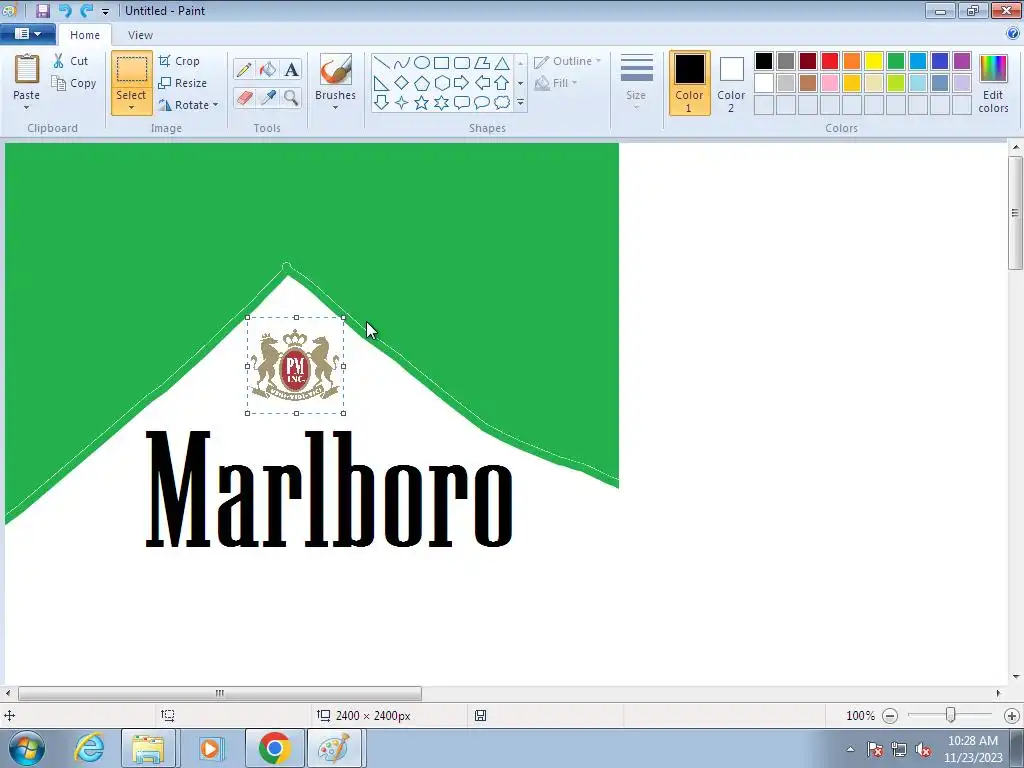The width and height of the screenshot is (1024, 768).
Task: Open the Rotate dropdown menu
Action: coord(188,105)
